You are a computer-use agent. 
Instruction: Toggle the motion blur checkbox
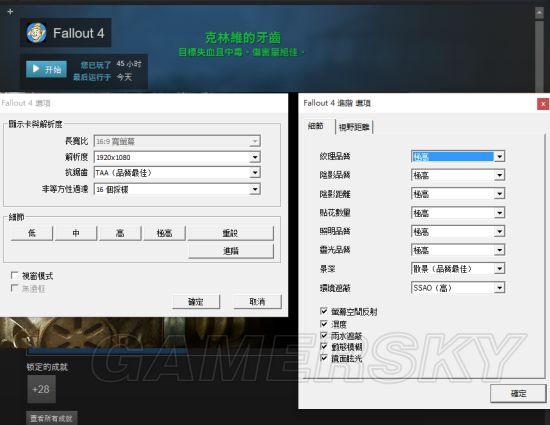pos(324,346)
